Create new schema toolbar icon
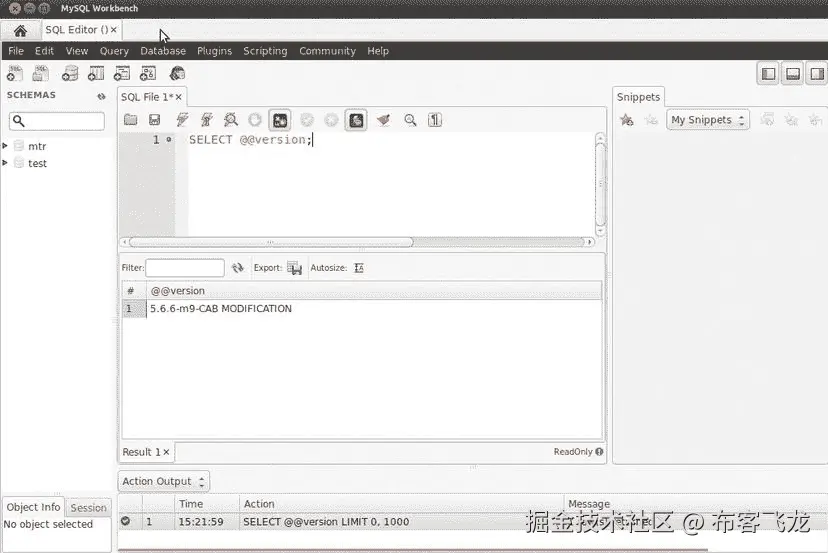The height and width of the screenshot is (553, 828). pyautogui.click(x=70, y=73)
